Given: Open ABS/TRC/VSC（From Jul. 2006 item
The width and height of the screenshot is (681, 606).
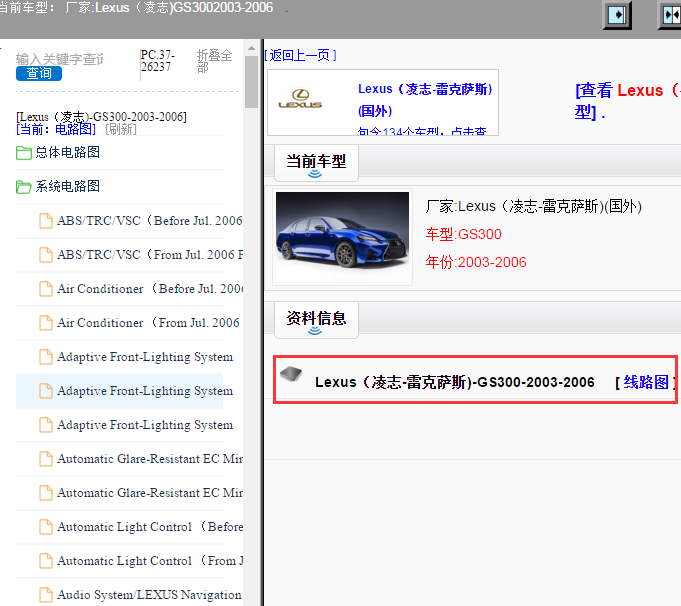Looking at the screenshot, I should coord(149,255).
